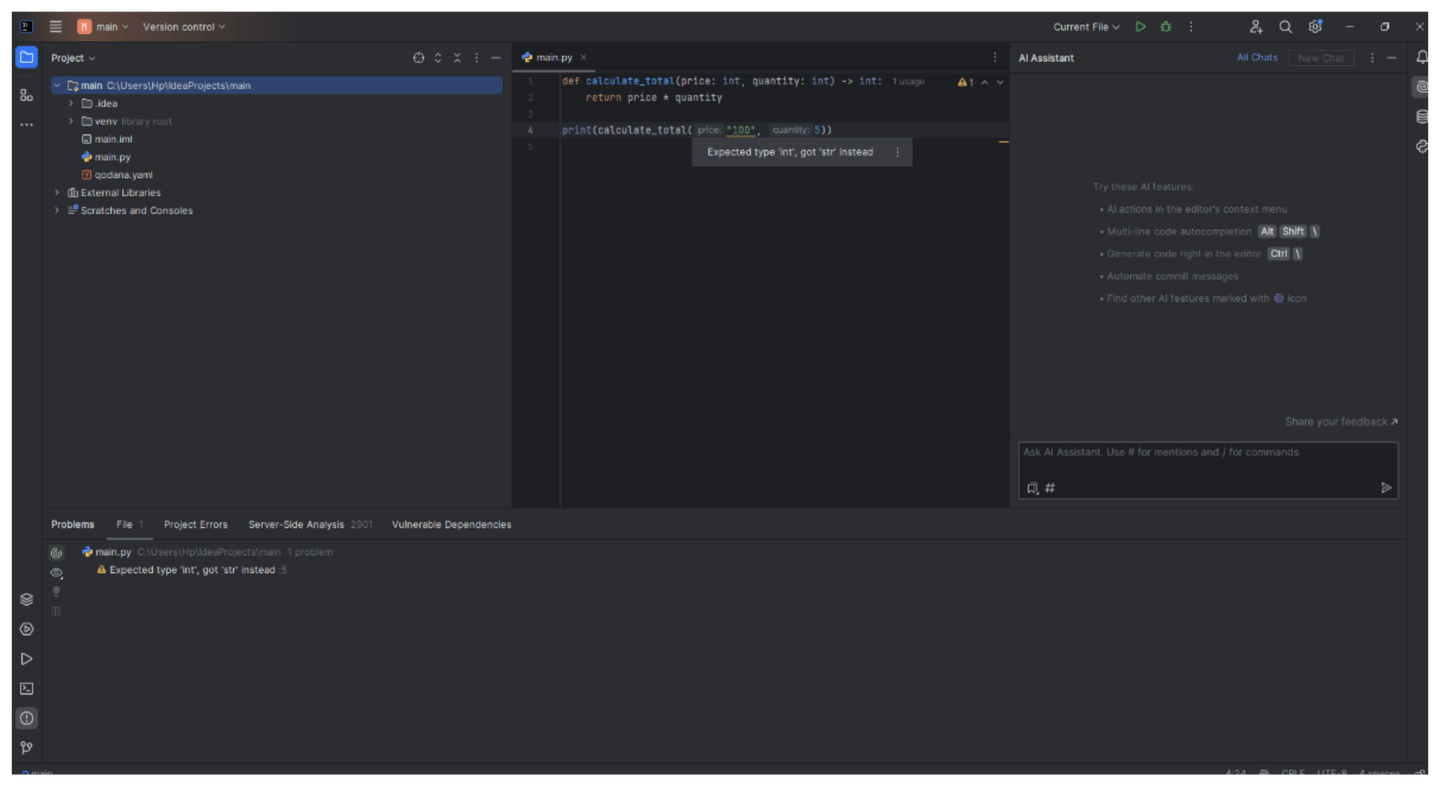Click Expand Selected arrows in Project panel
This screenshot has width=1440, height=787.
coord(438,58)
